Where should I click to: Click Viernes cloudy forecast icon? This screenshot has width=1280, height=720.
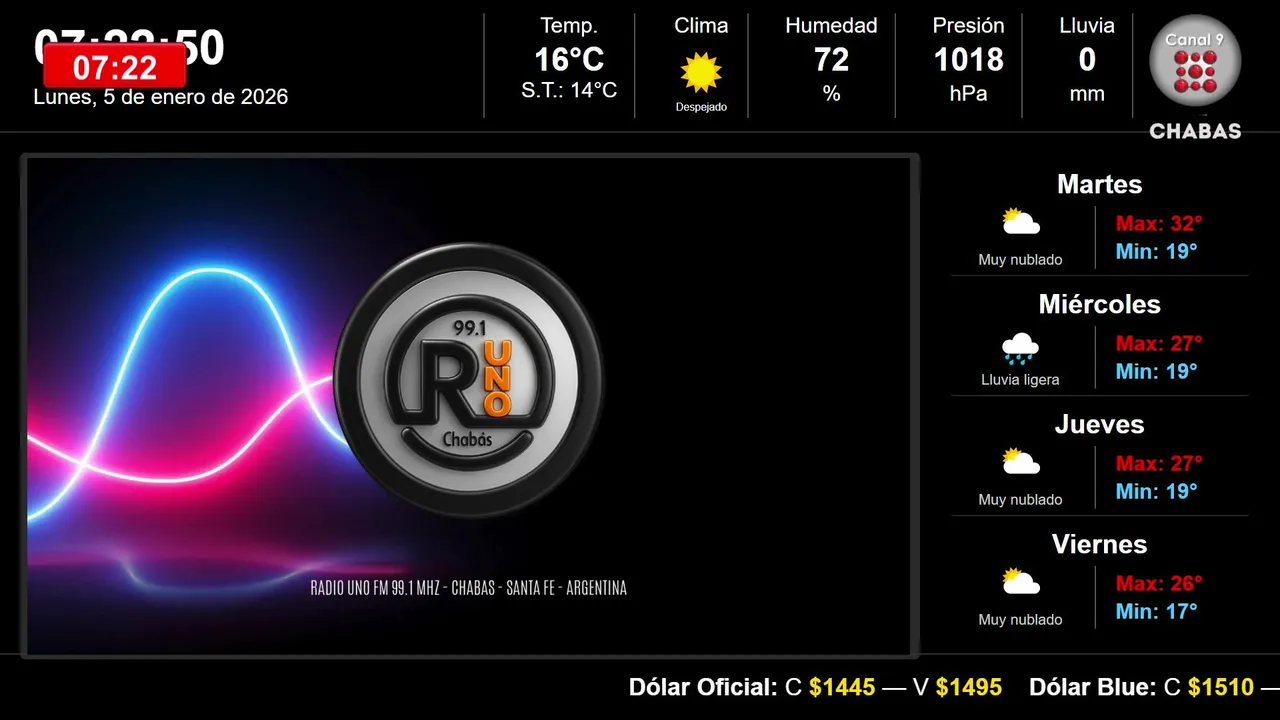[x=1021, y=582]
